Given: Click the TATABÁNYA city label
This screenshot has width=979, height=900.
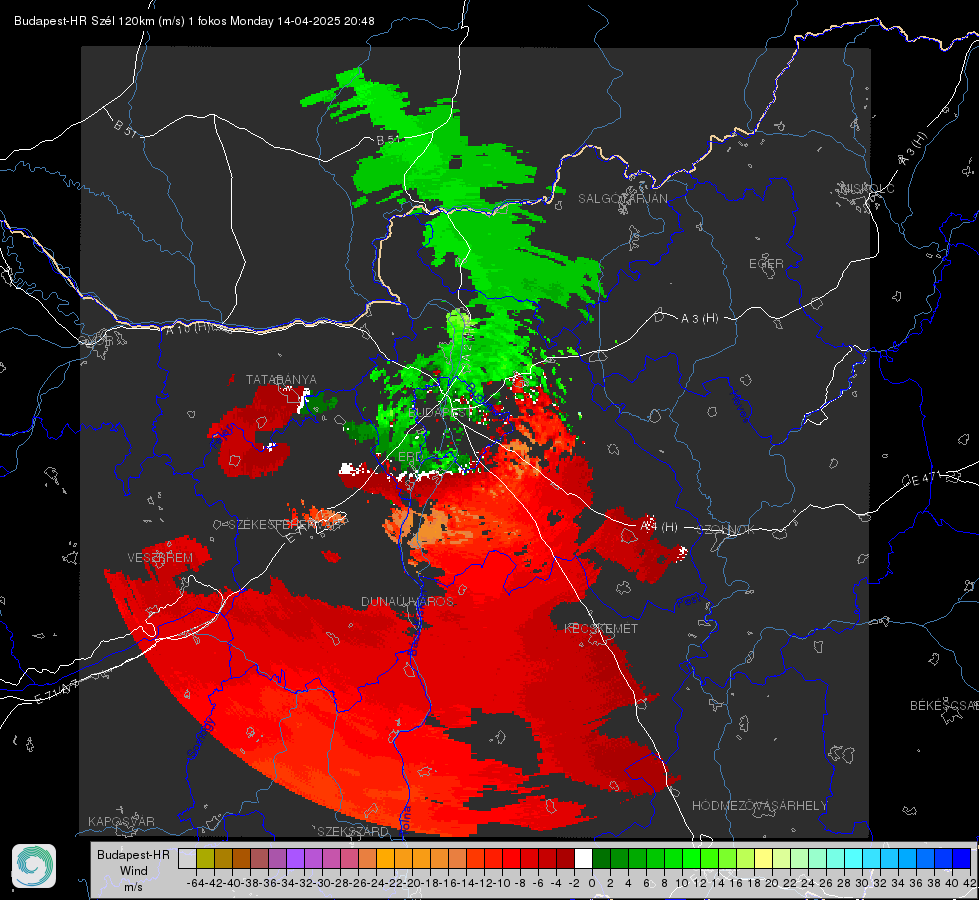Looking at the screenshot, I should 281,379.
